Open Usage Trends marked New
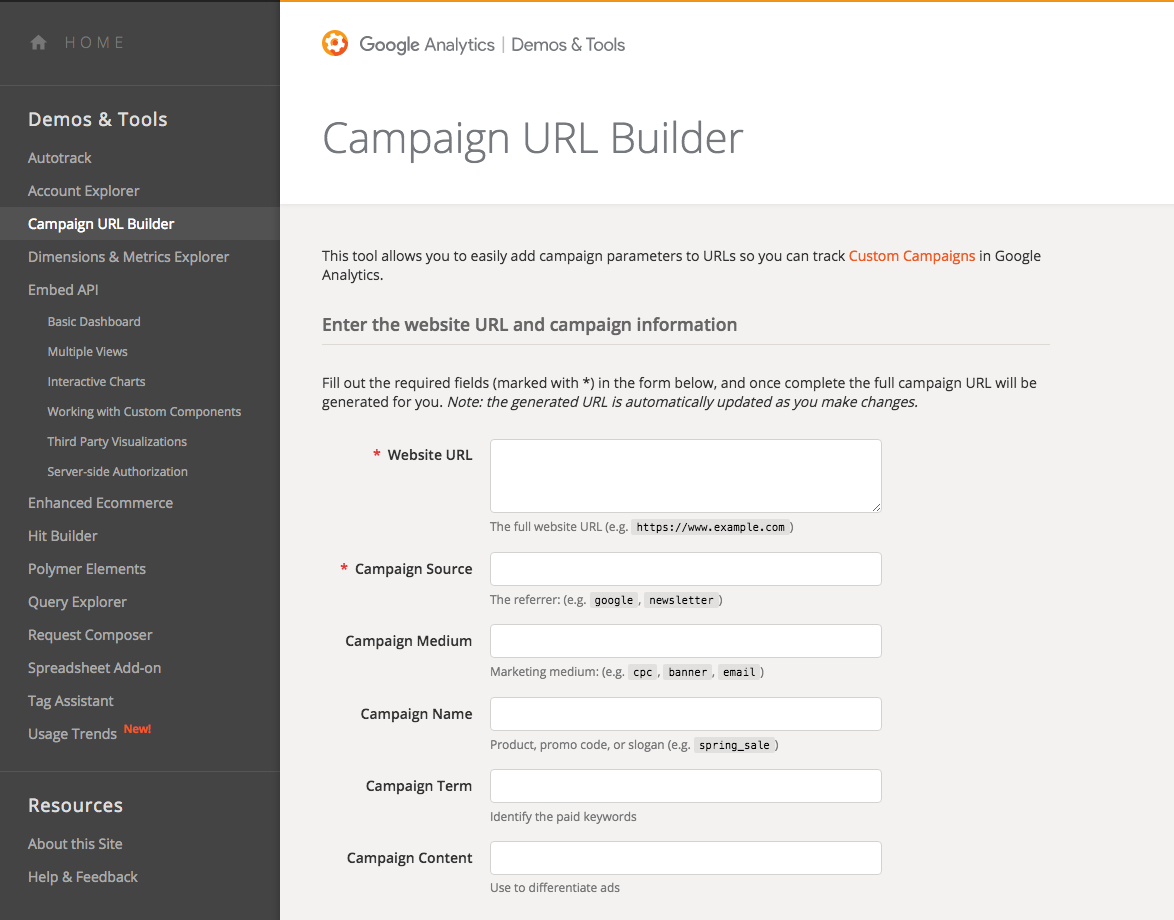This screenshot has height=920, width=1174. click(x=72, y=734)
